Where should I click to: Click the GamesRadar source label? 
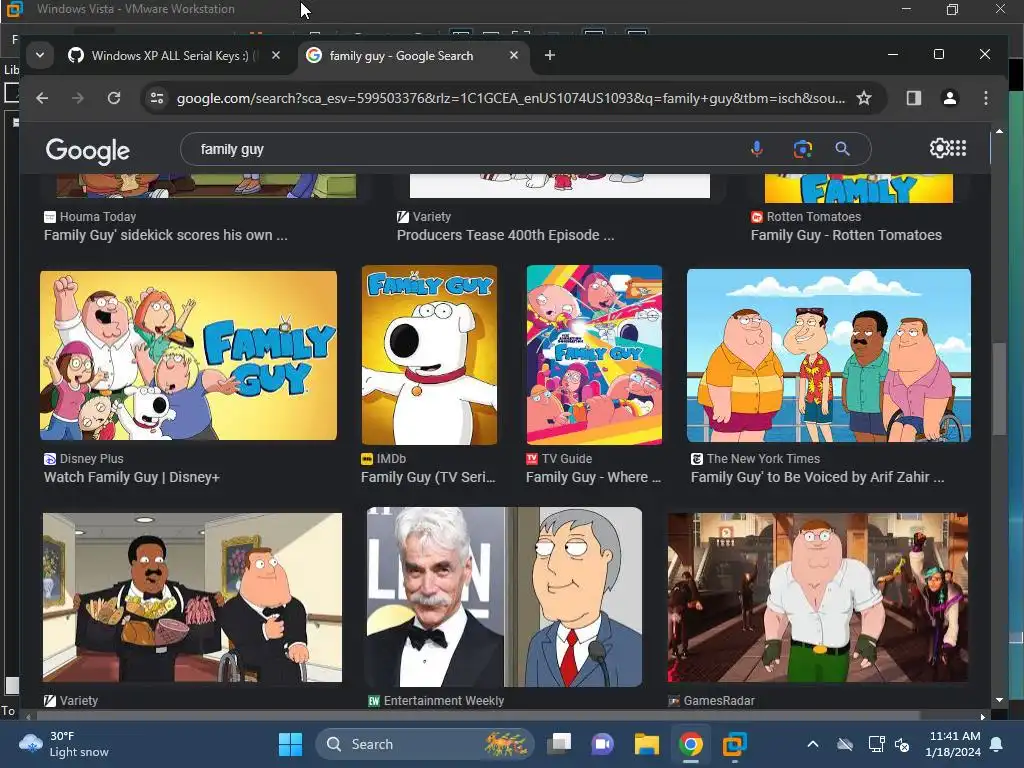tap(719, 701)
